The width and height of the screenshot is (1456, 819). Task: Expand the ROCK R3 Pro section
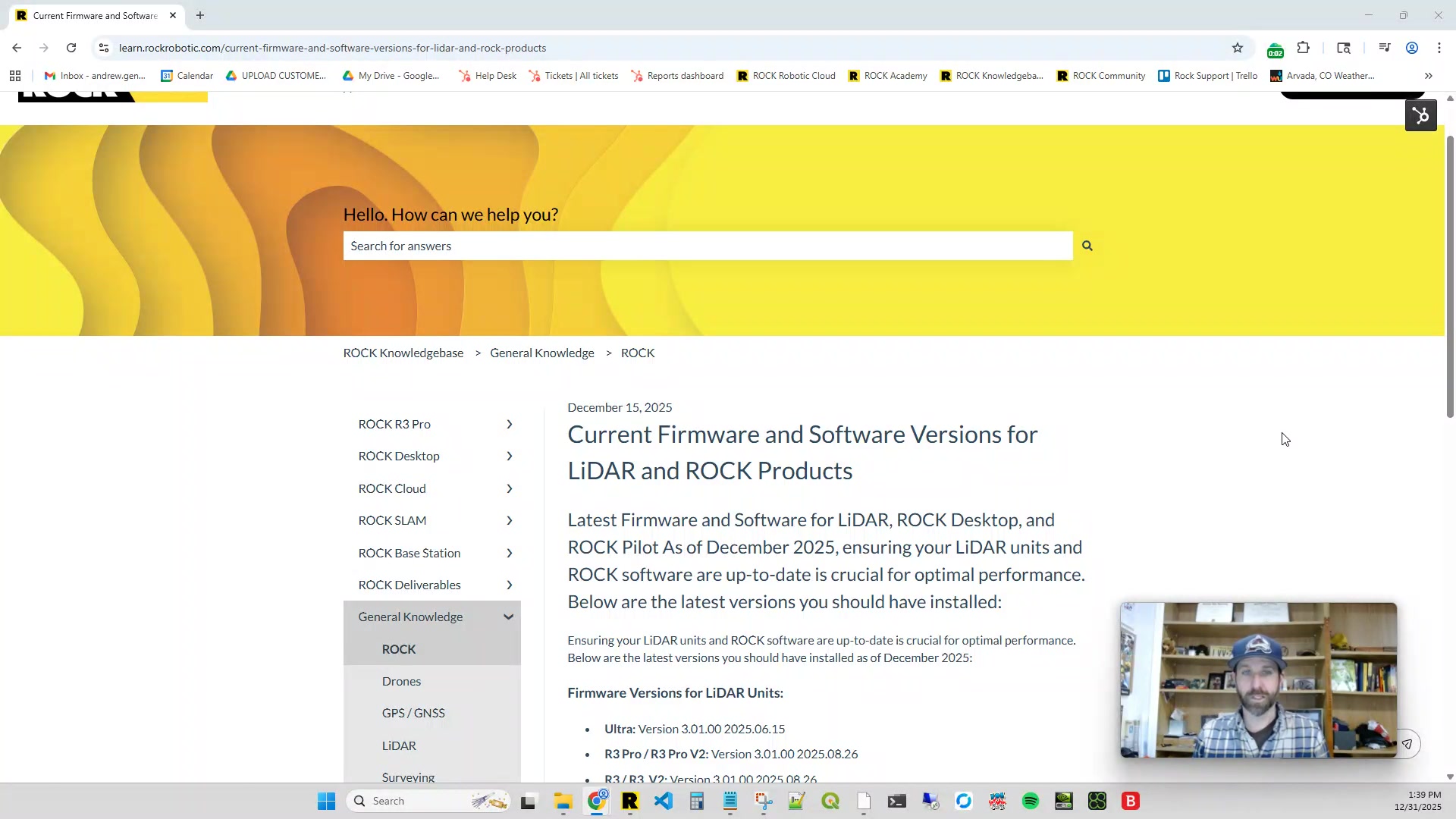[509, 425]
